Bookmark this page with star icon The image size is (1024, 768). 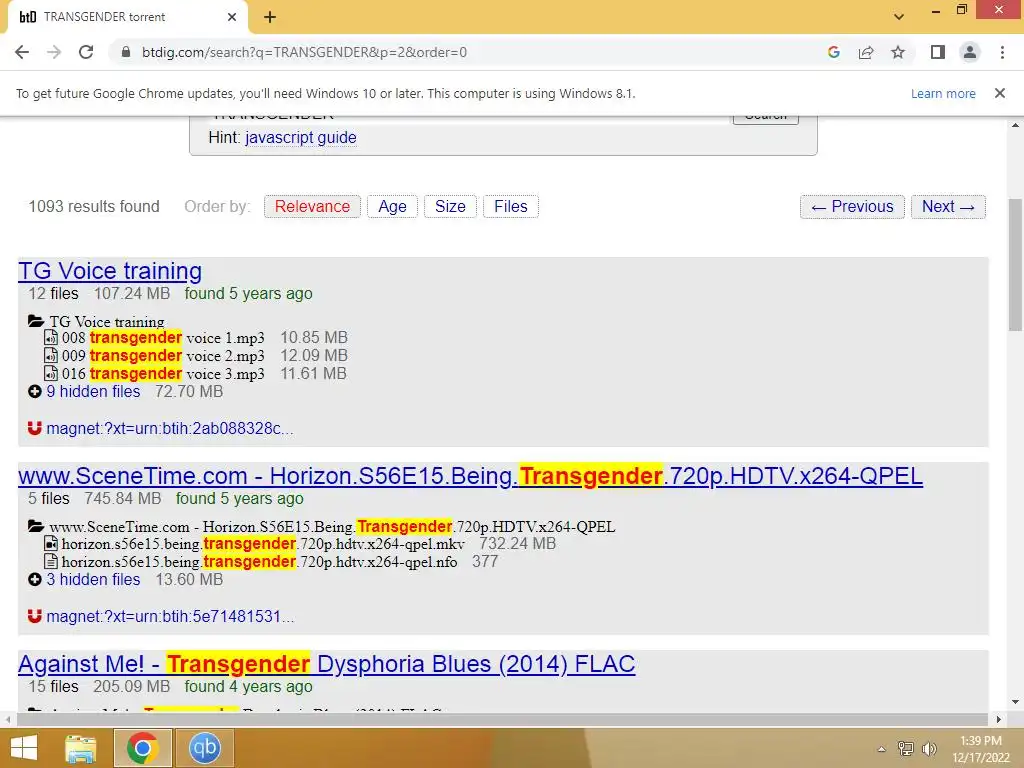(x=898, y=52)
